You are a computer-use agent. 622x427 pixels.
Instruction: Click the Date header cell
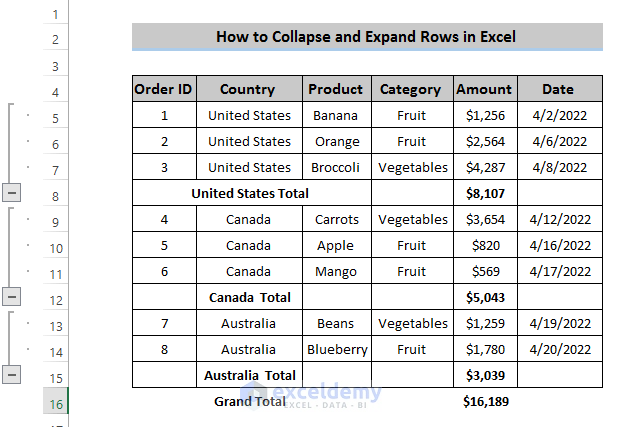tap(559, 89)
